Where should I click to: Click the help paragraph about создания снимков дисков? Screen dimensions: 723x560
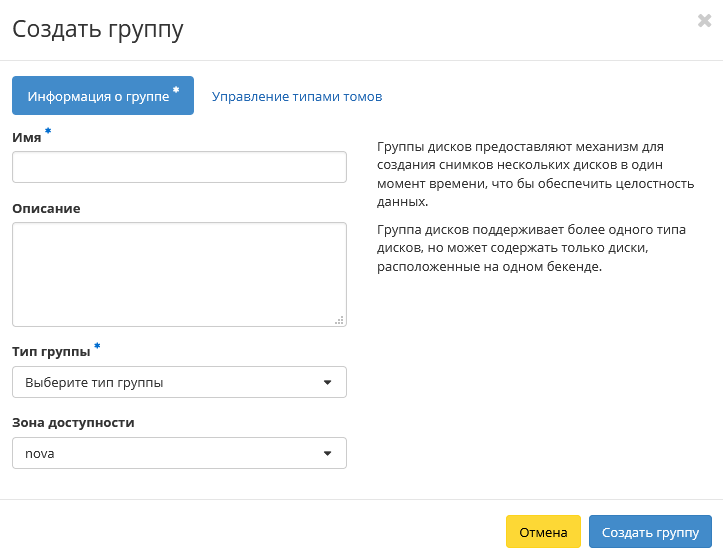click(521, 174)
